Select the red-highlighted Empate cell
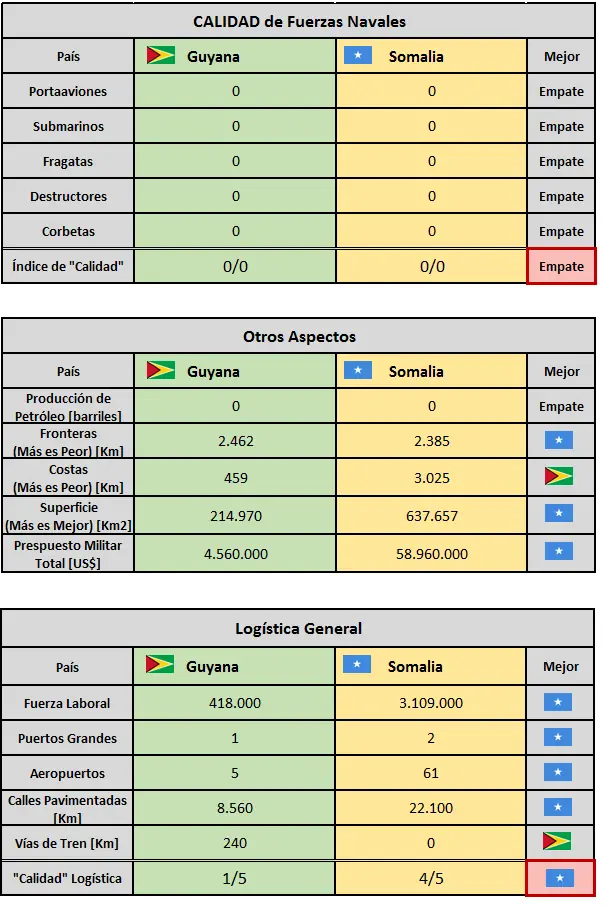Screen dimensions: 605x908 click(x=561, y=267)
